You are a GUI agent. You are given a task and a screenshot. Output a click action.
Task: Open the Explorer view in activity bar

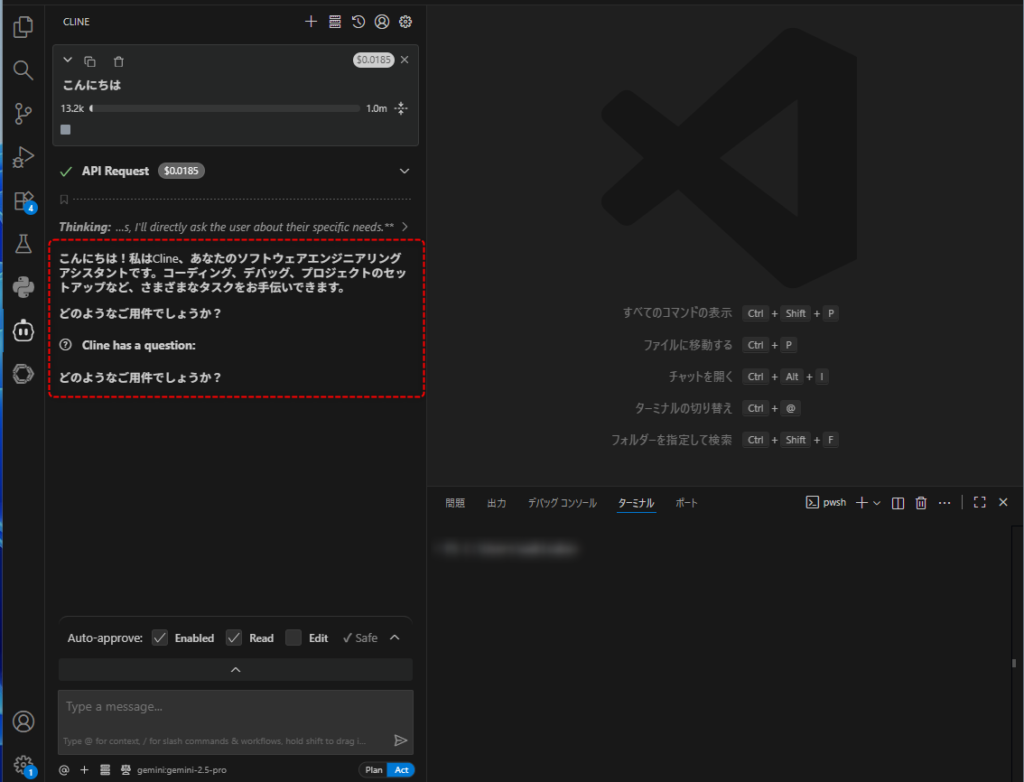click(22, 27)
